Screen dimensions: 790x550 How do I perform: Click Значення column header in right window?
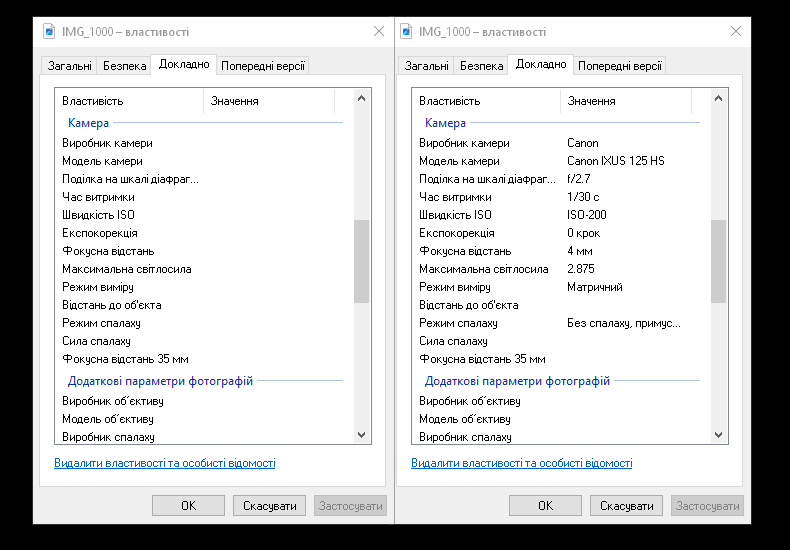tap(626, 101)
